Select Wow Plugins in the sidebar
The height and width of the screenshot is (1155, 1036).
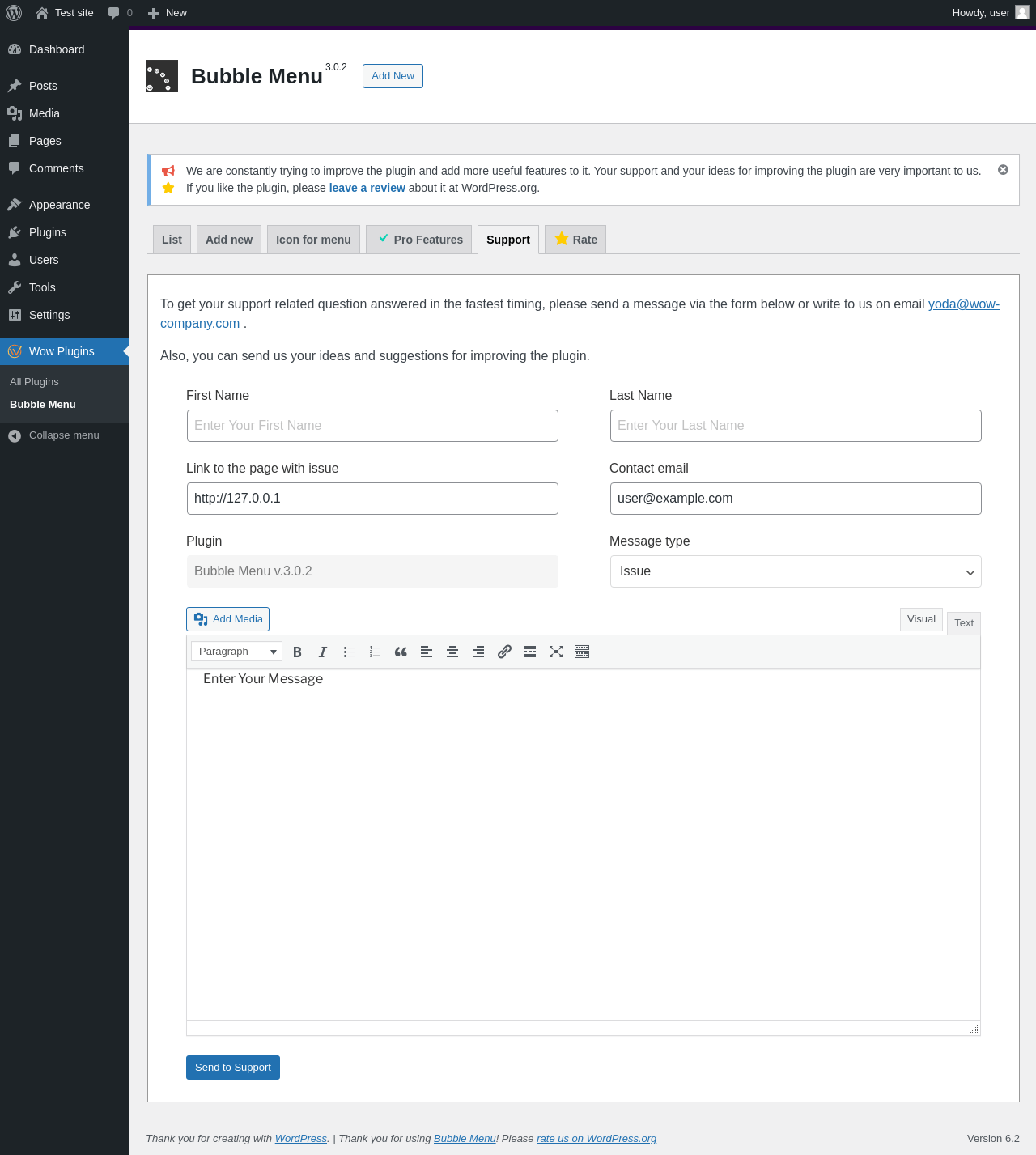click(x=65, y=351)
